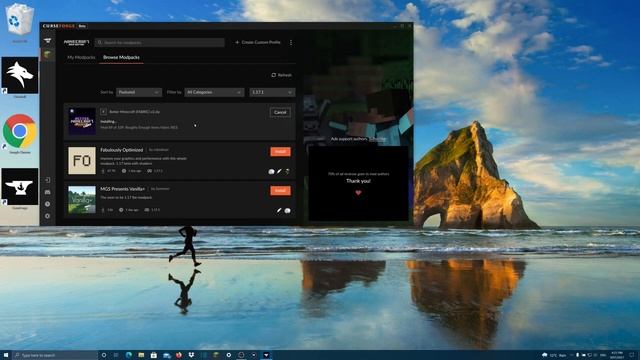The width and height of the screenshot is (640, 360).
Task: Open the 1.17.1 game version dropdown
Action: click(272, 93)
